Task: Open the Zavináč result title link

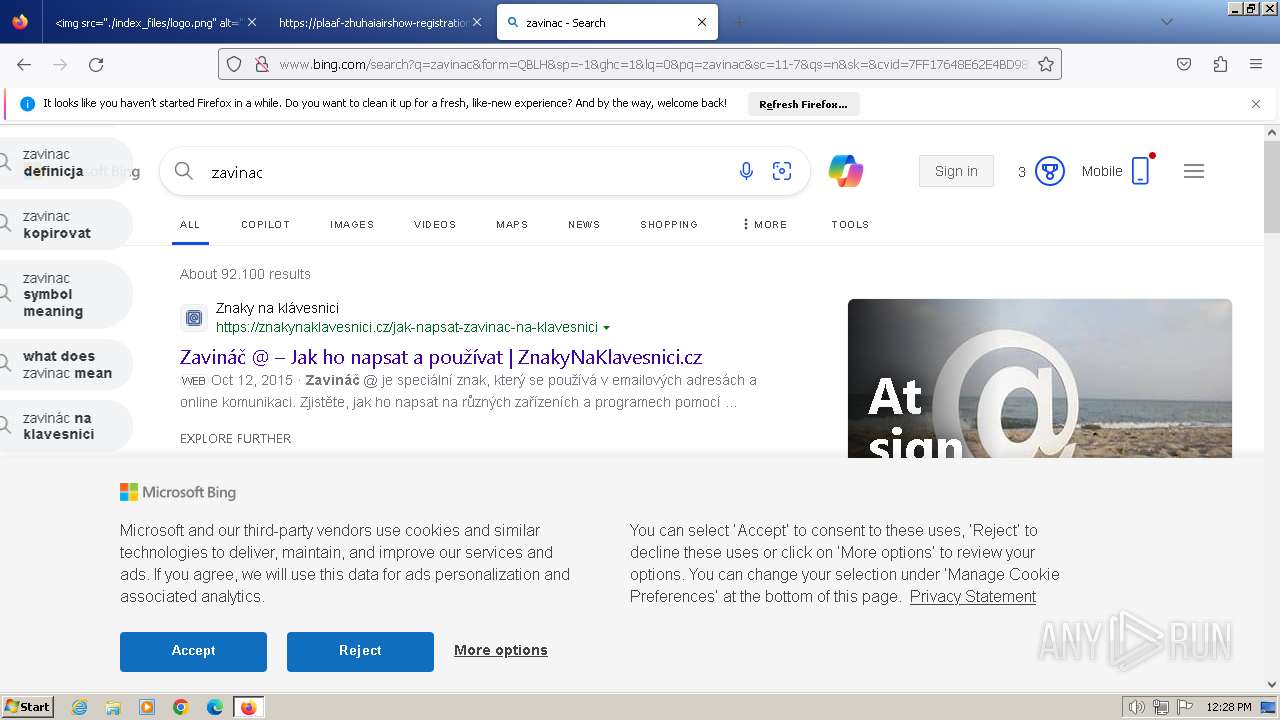Action: pos(441,357)
